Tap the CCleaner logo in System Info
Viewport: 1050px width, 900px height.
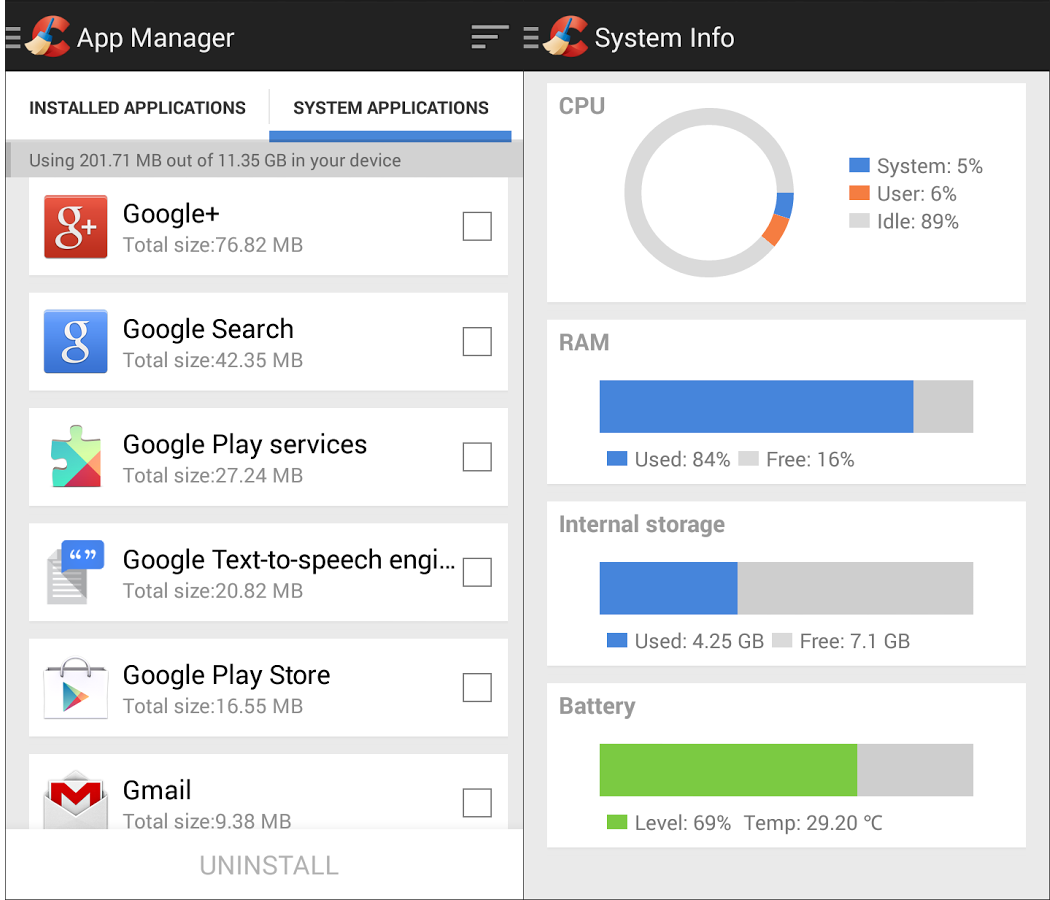click(x=565, y=36)
